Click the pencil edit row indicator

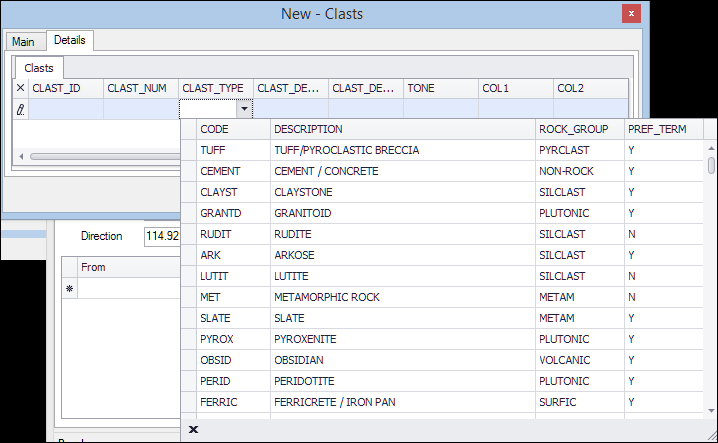[20, 109]
